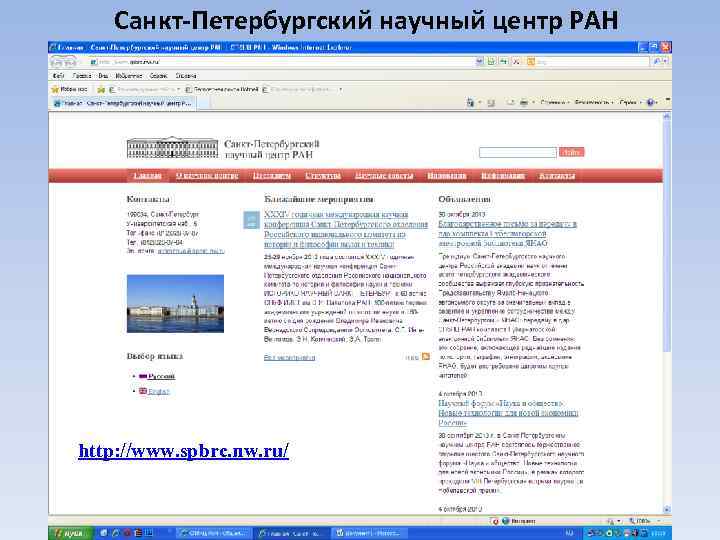The height and width of the screenshot is (540, 720).
Task: Select the Санкт-Петербургский научный центр browser tab
Action: [123, 103]
